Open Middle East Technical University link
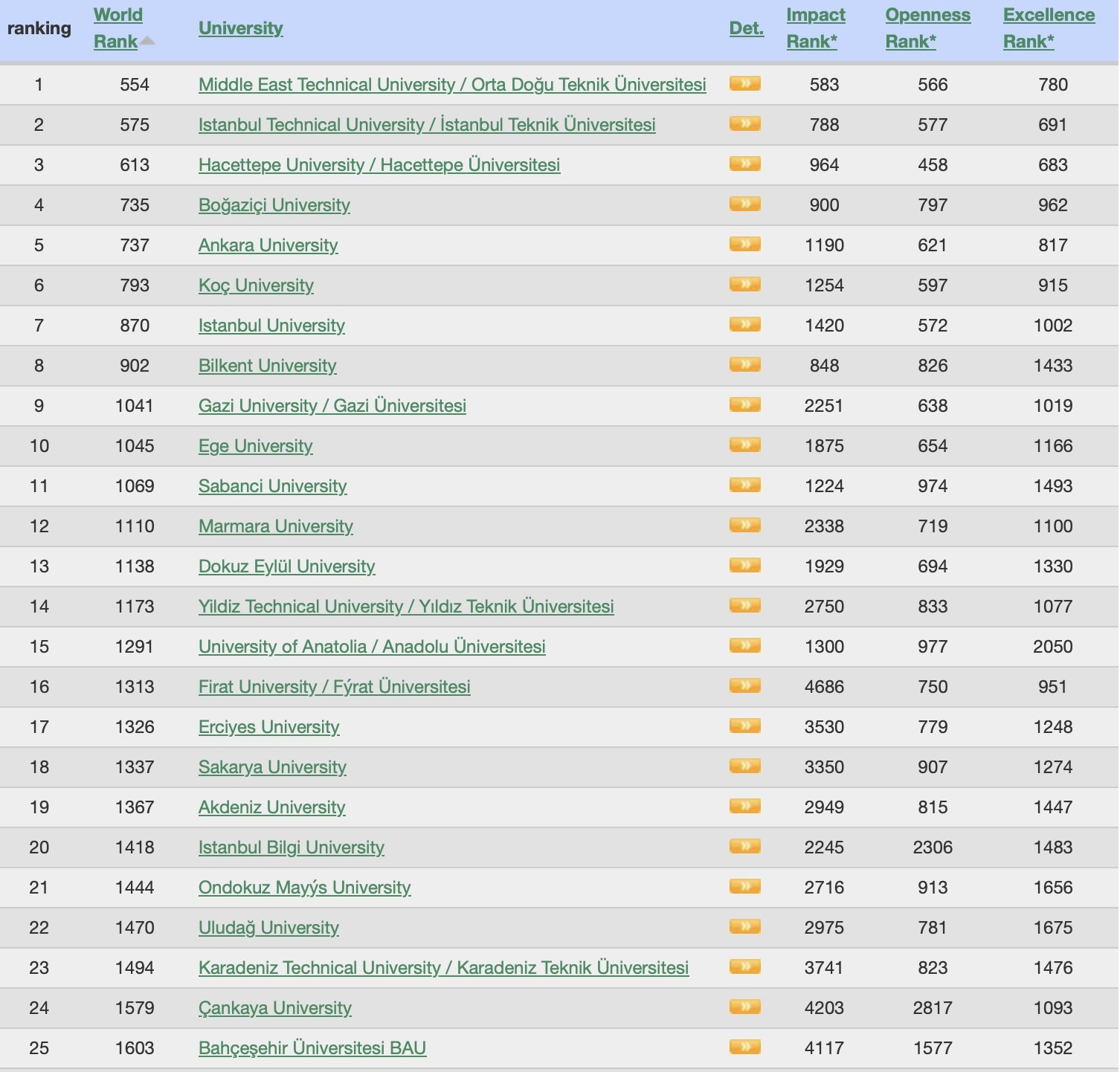1120x1072 pixels. point(451,85)
